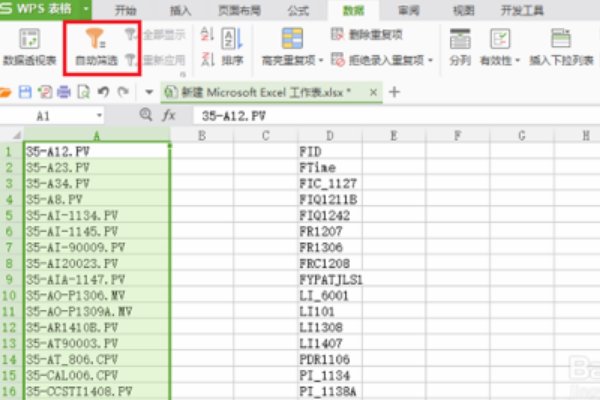Select cell containing PI_1138A
Image resolution: width=600 pixels, height=400 pixels.
(330, 391)
